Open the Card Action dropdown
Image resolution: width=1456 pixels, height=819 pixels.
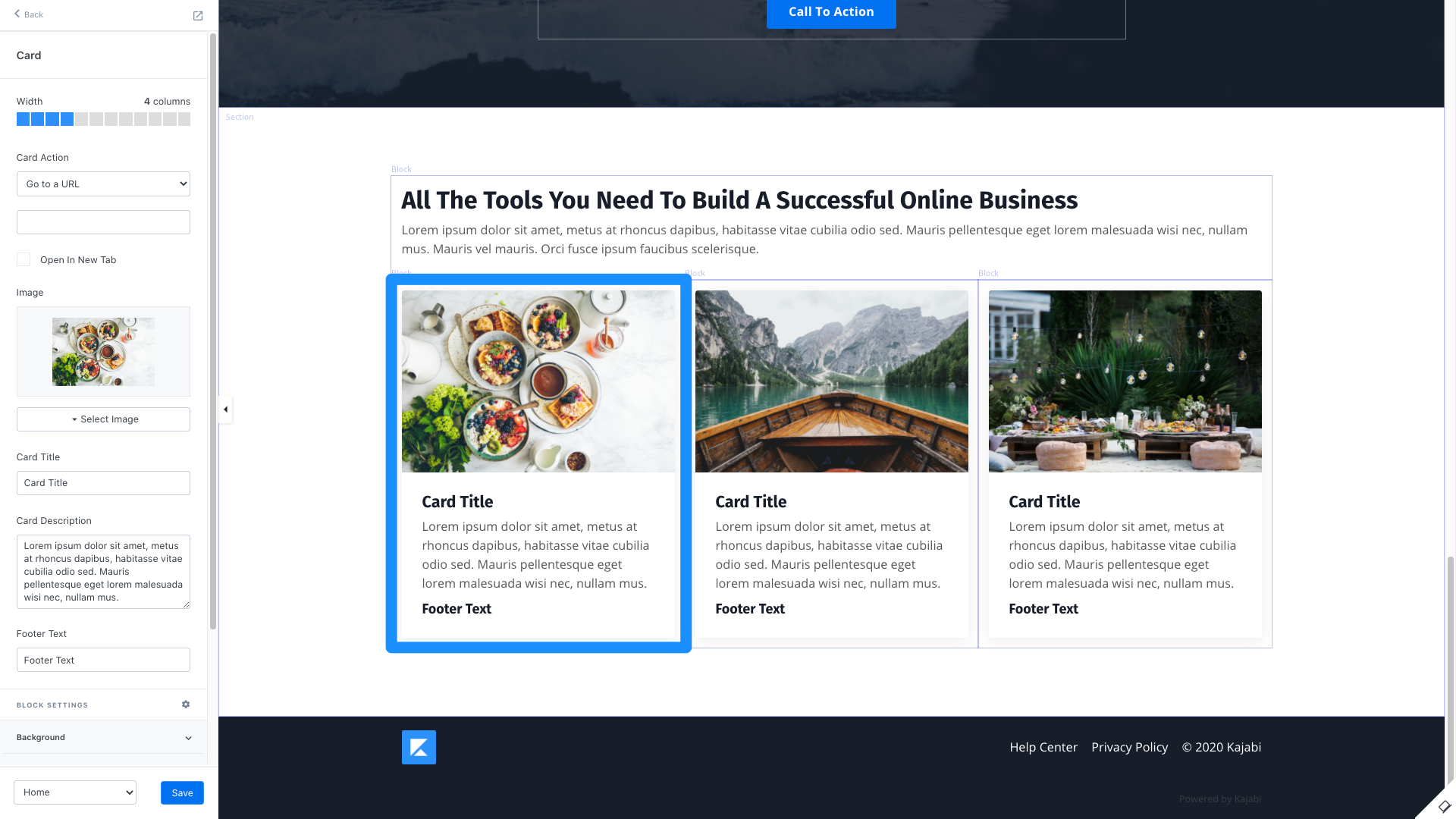click(x=103, y=184)
